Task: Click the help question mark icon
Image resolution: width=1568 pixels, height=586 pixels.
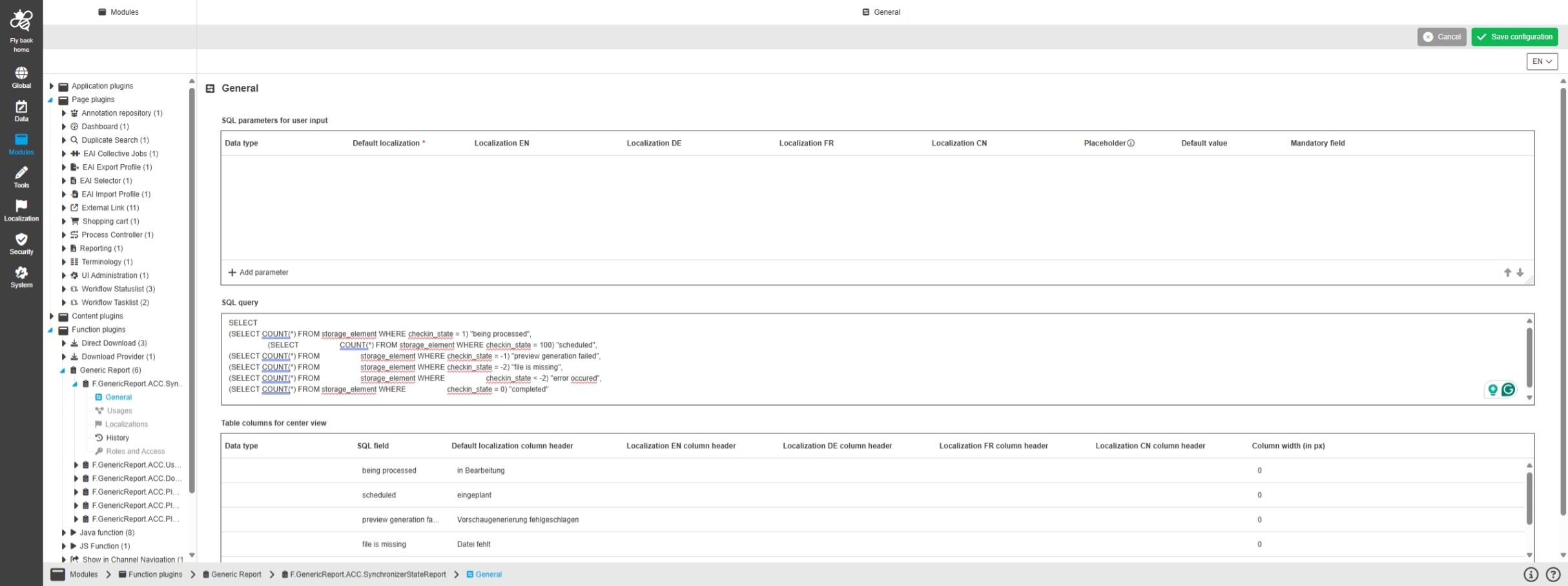Action: (x=1553, y=574)
